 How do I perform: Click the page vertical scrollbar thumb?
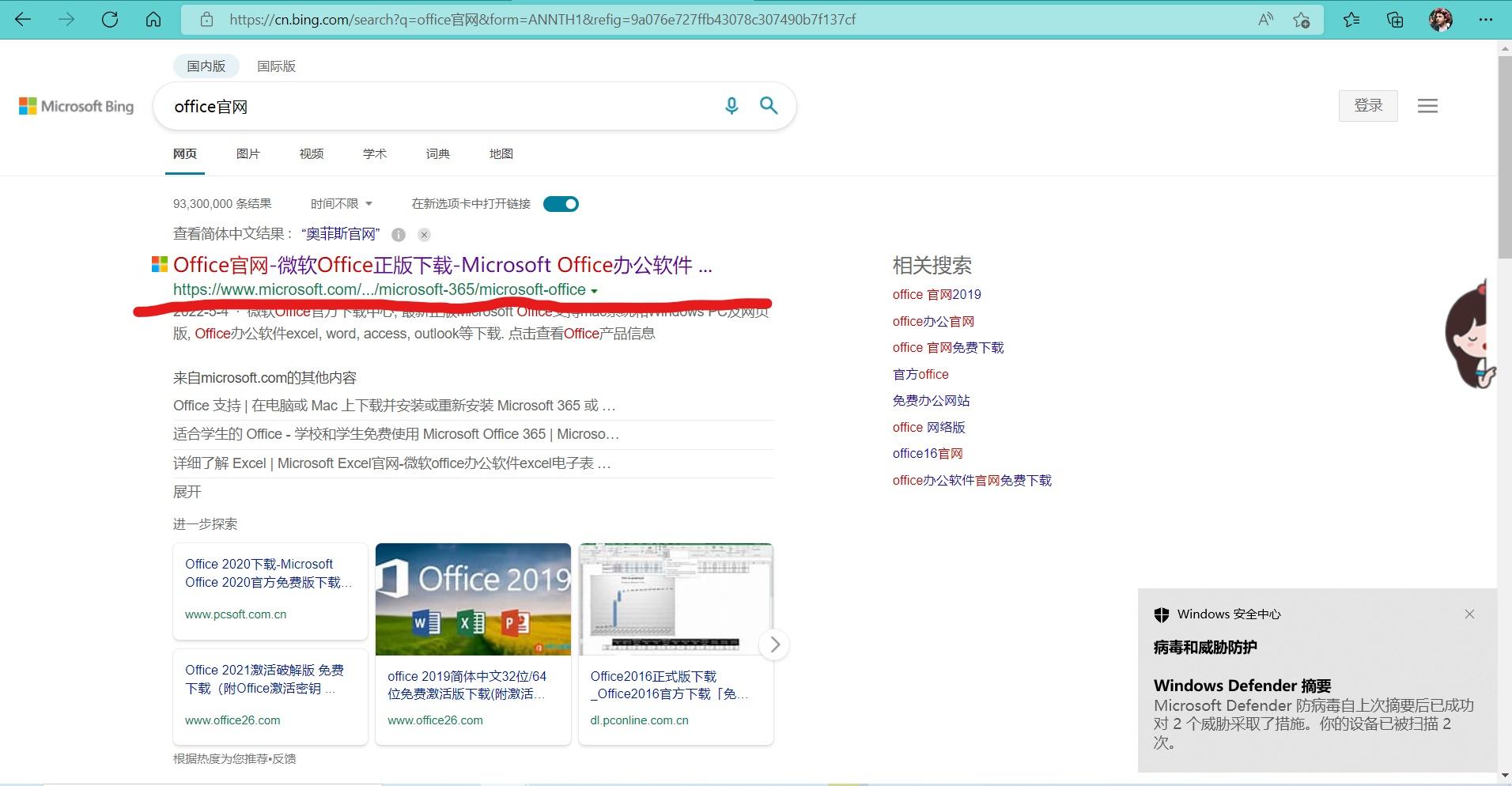[x=1505, y=157]
